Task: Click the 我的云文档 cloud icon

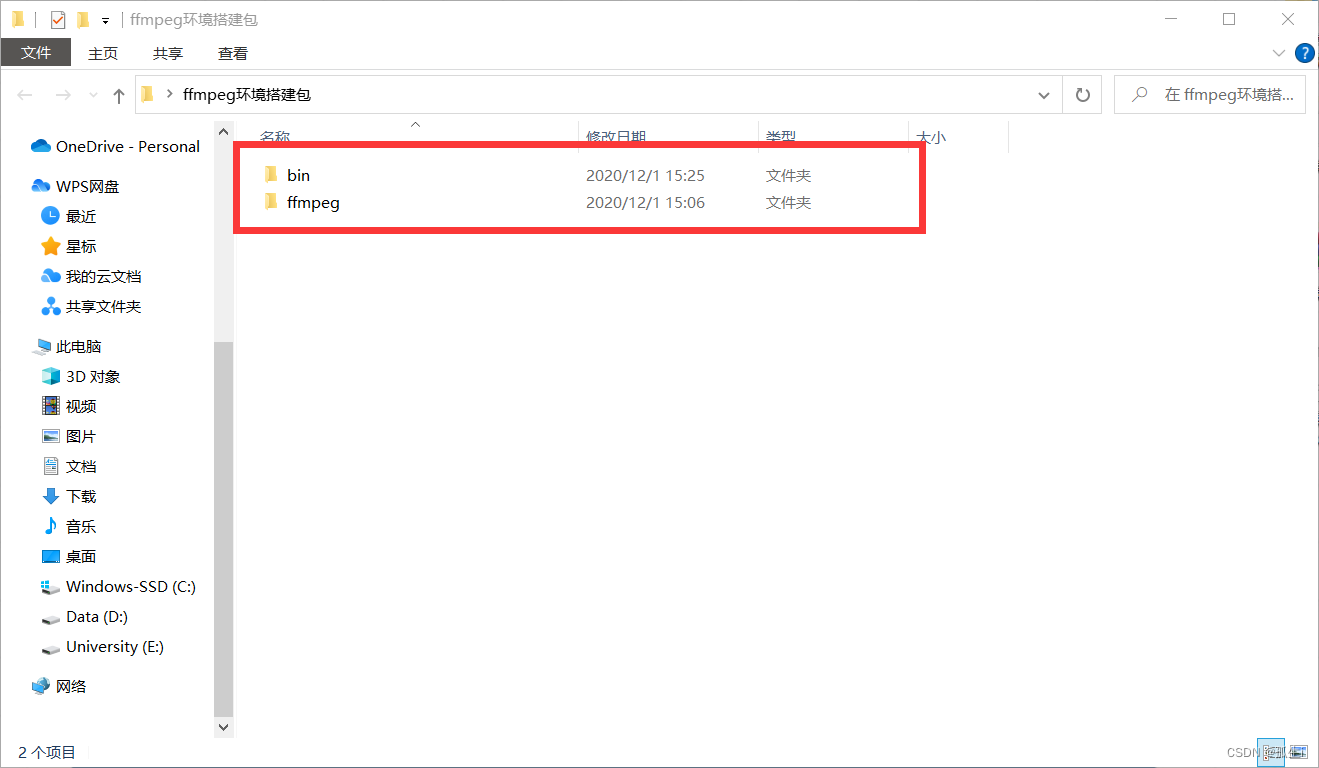Action: click(x=51, y=276)
